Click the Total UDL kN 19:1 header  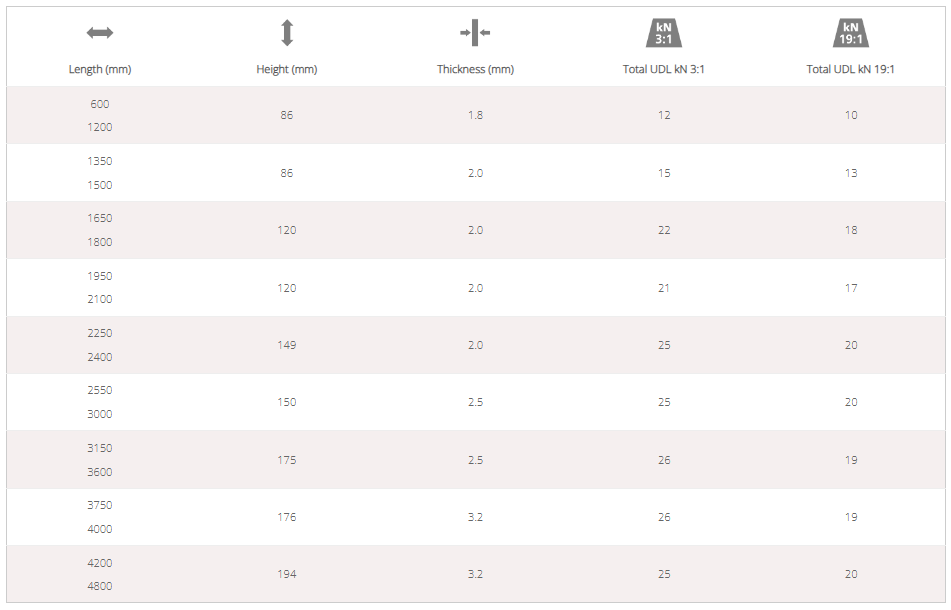pyautogui.click(x=851, y=69)
